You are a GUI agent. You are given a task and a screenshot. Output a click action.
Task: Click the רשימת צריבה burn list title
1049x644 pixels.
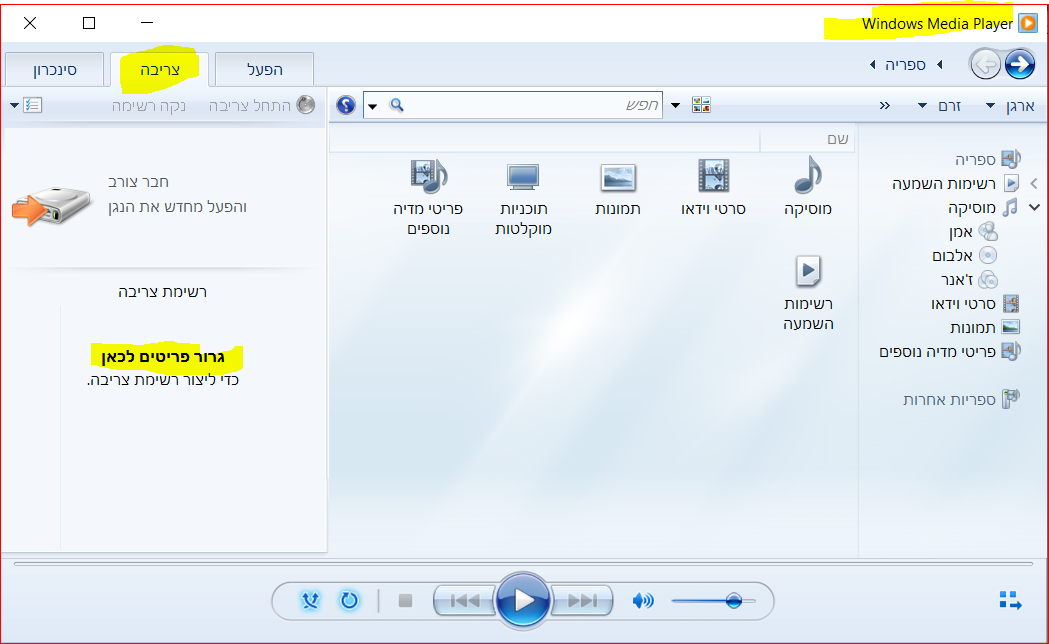point(163,292)
